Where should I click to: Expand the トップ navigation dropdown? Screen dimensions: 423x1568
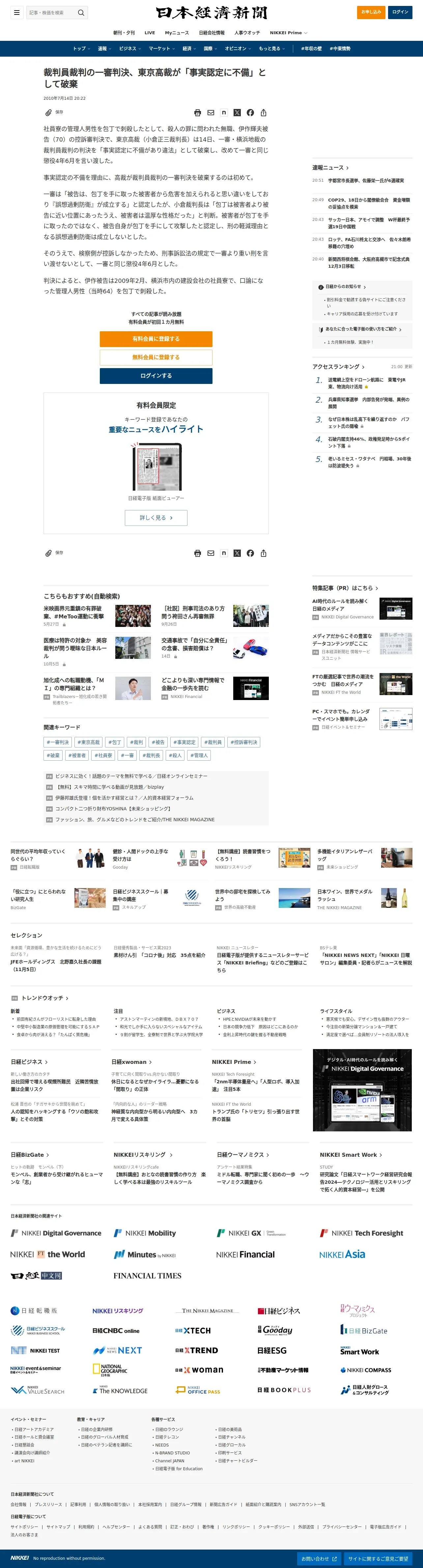click(x=81, y=49)
